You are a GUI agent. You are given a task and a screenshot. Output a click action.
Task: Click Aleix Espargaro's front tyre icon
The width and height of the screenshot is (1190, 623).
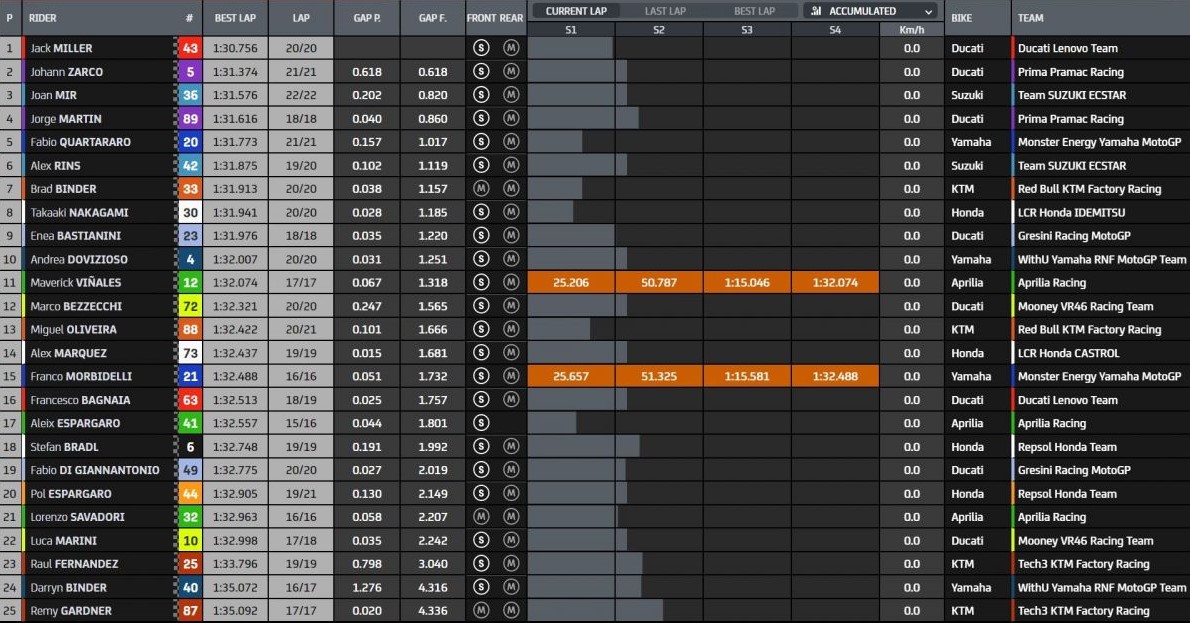pyautogui.click(x=481, y=423)
